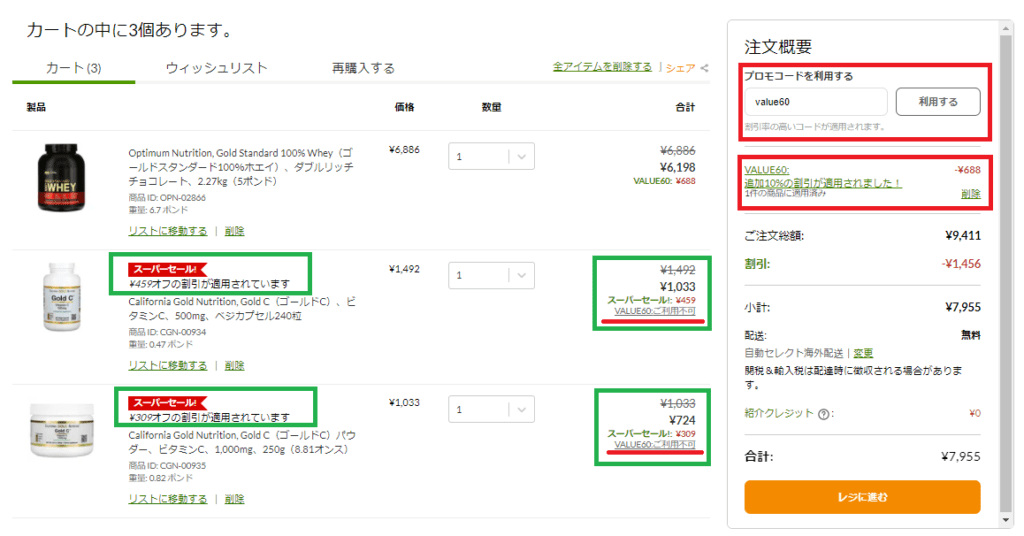Viewport: 1024px width, 536px height.
Task: Open the Optimum Nutrition Gold Standard Whey product title
Action: [241, 167]
